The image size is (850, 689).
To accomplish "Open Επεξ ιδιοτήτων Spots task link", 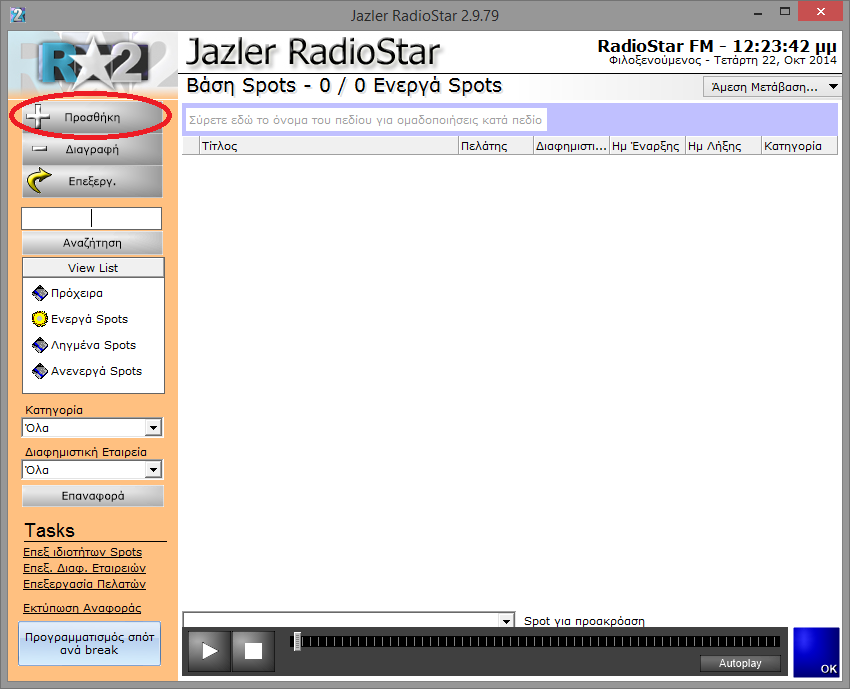I will (x=82, y=552).
